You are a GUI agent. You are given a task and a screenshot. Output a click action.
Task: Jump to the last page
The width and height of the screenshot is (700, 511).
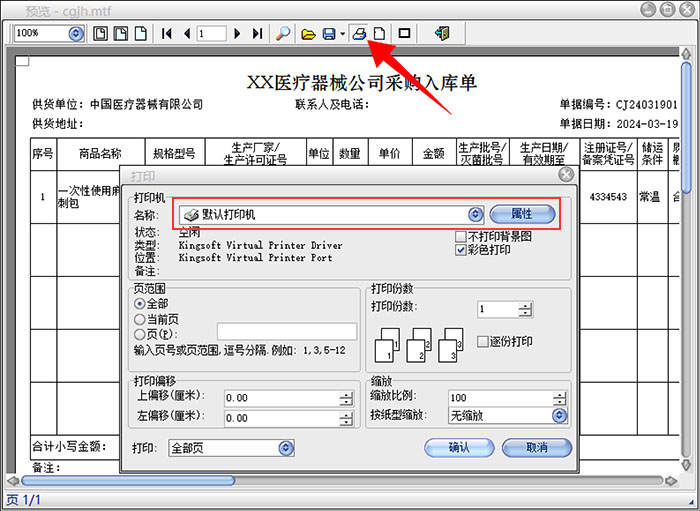257,33
